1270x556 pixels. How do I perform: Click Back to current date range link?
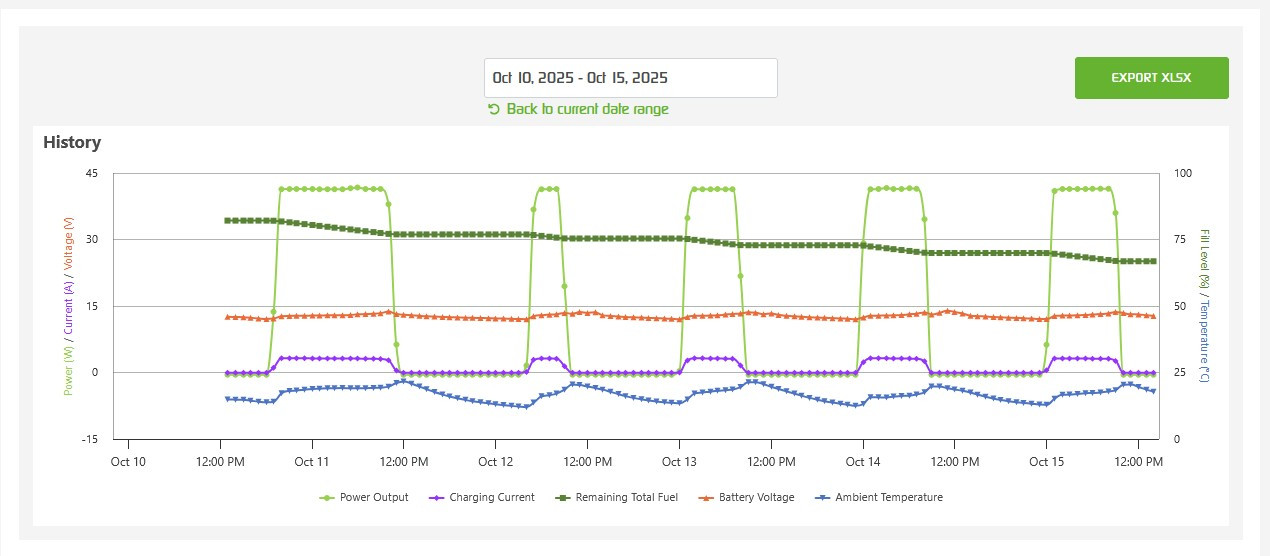[587, 109]
